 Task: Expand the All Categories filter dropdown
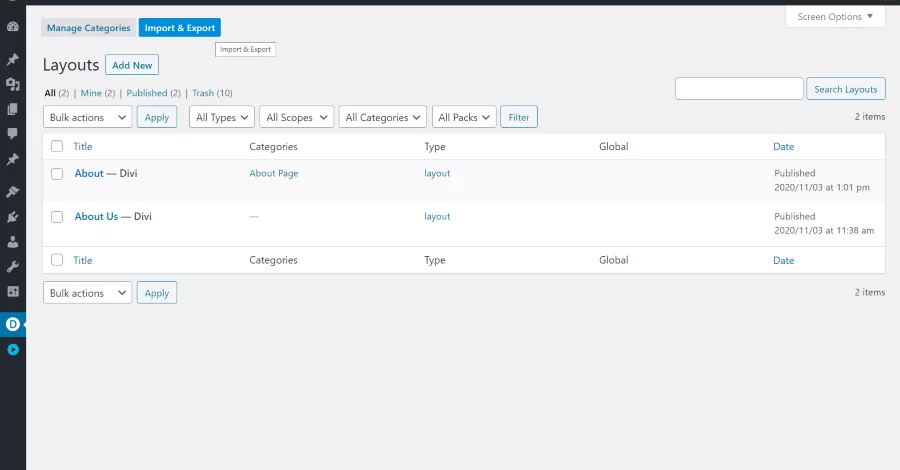click(x=383, y=117)
